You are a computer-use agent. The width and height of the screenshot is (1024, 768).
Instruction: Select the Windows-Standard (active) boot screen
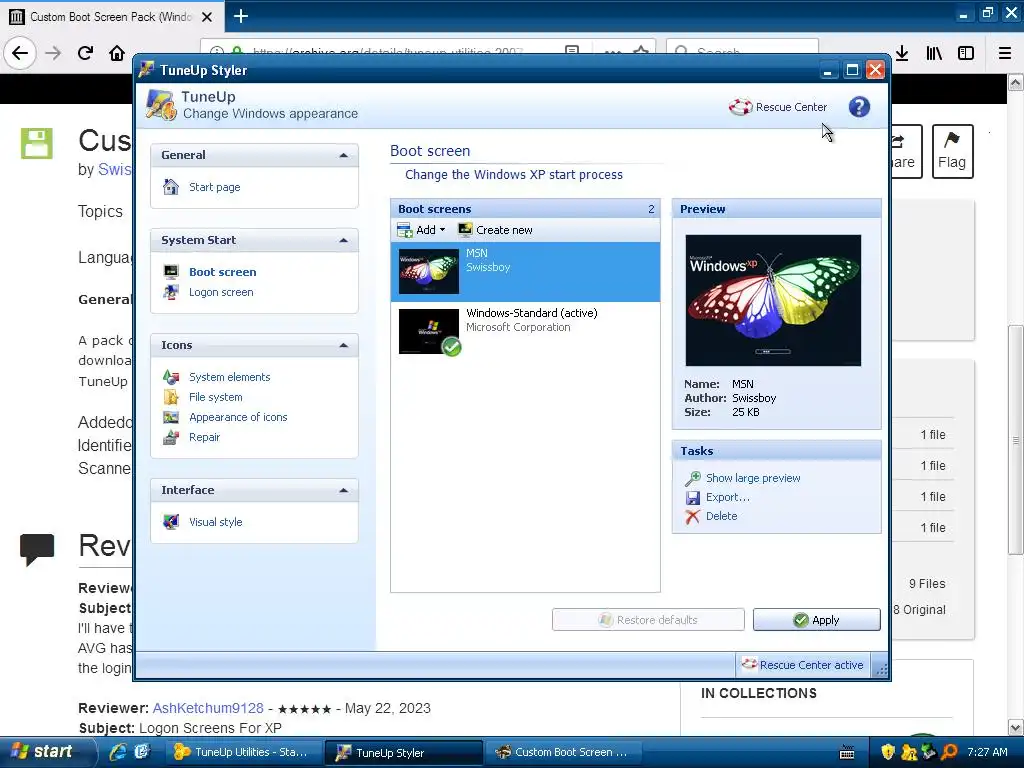(x=525, y=332)
